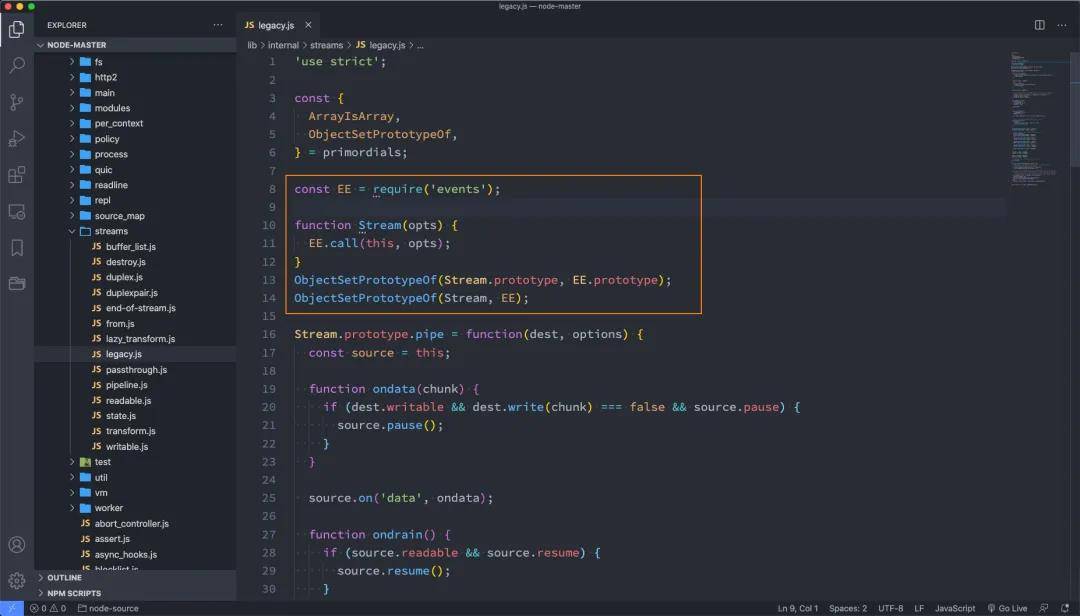
Task: Open end-of-stream.js file
Action: 135,308
